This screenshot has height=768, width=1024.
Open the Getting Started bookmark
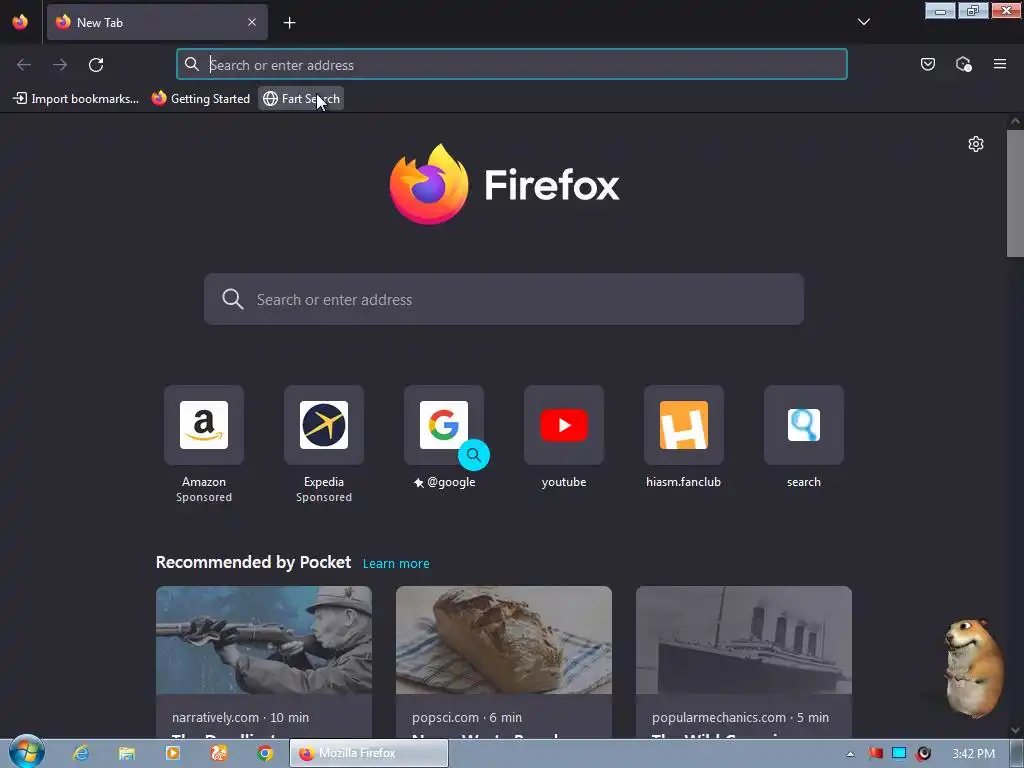200,99
